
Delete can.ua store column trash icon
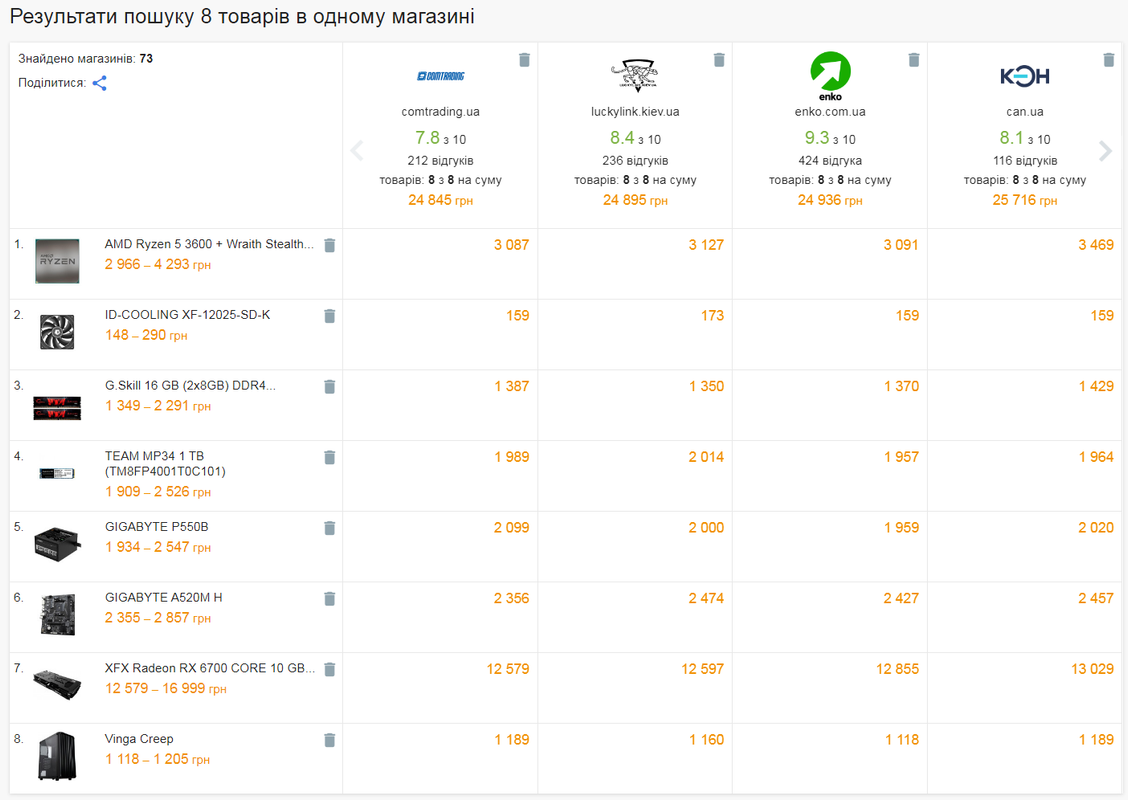pos(1109,60)
